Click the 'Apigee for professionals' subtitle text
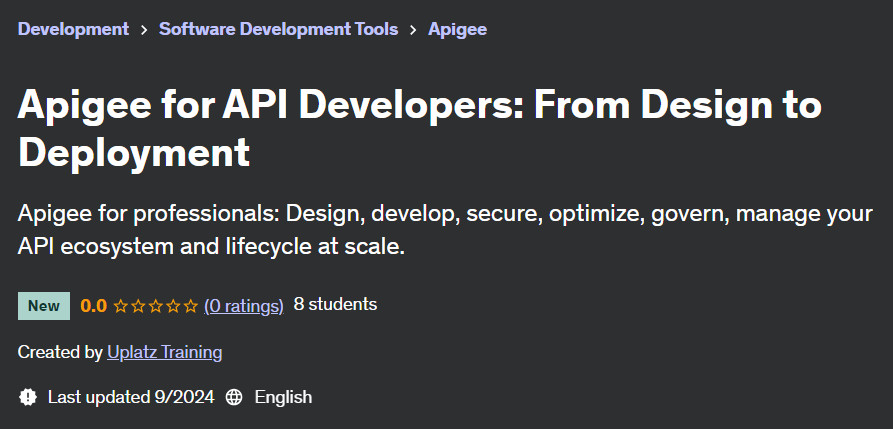Viewport: 893px width, 429px height. coord(445,230)
